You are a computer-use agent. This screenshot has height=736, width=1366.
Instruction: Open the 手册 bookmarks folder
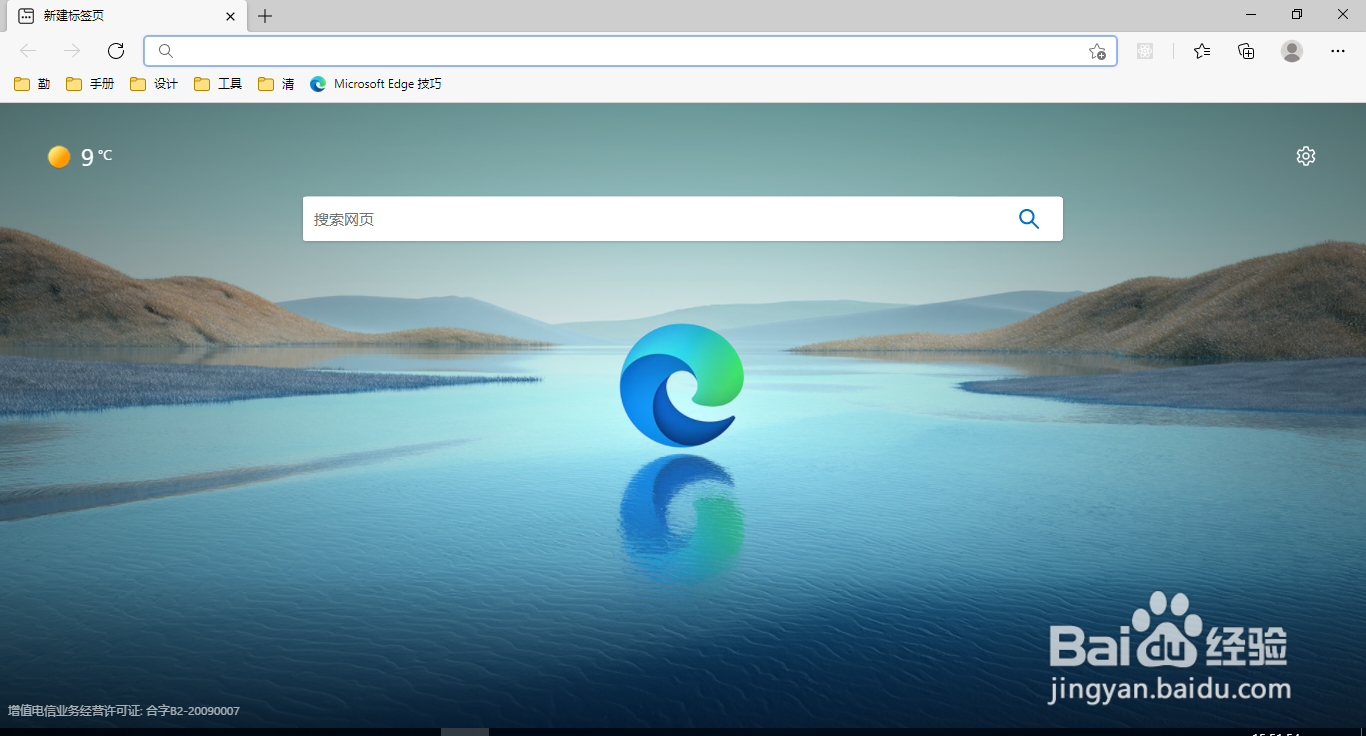coord(90,84)
